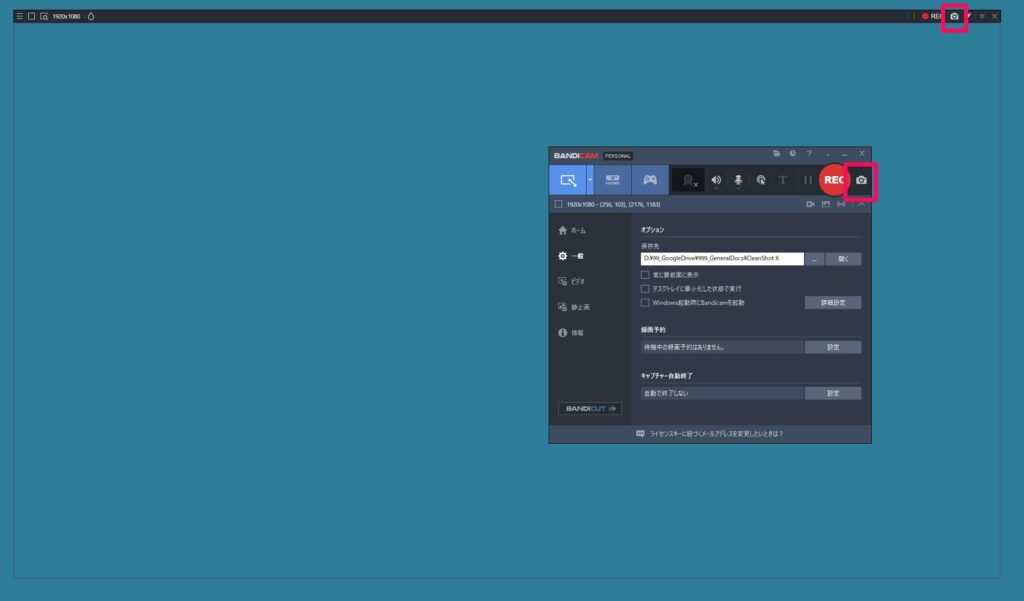The height and width of the screenshot is (601, 1024).
Task: Switch to HDMI device recording mode
Action: click(613, 180)
